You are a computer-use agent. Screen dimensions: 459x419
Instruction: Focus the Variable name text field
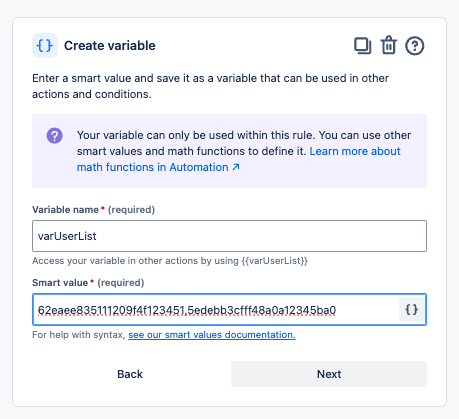point(229,236)
